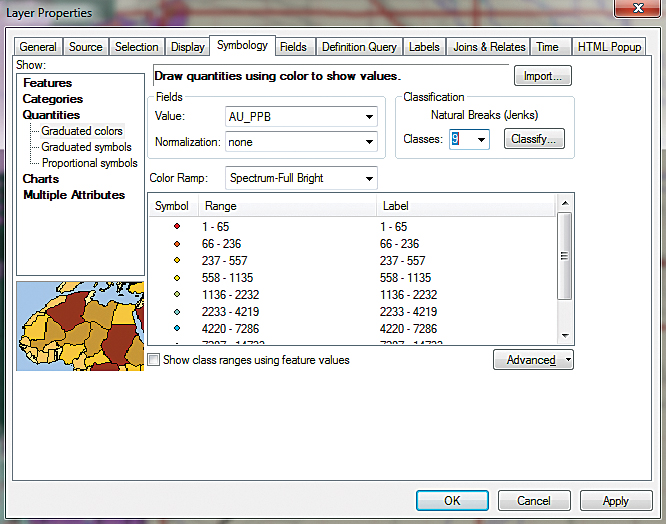The image size is (666, 524).
Task: Open the Source tab
Action: click(86, 47)
